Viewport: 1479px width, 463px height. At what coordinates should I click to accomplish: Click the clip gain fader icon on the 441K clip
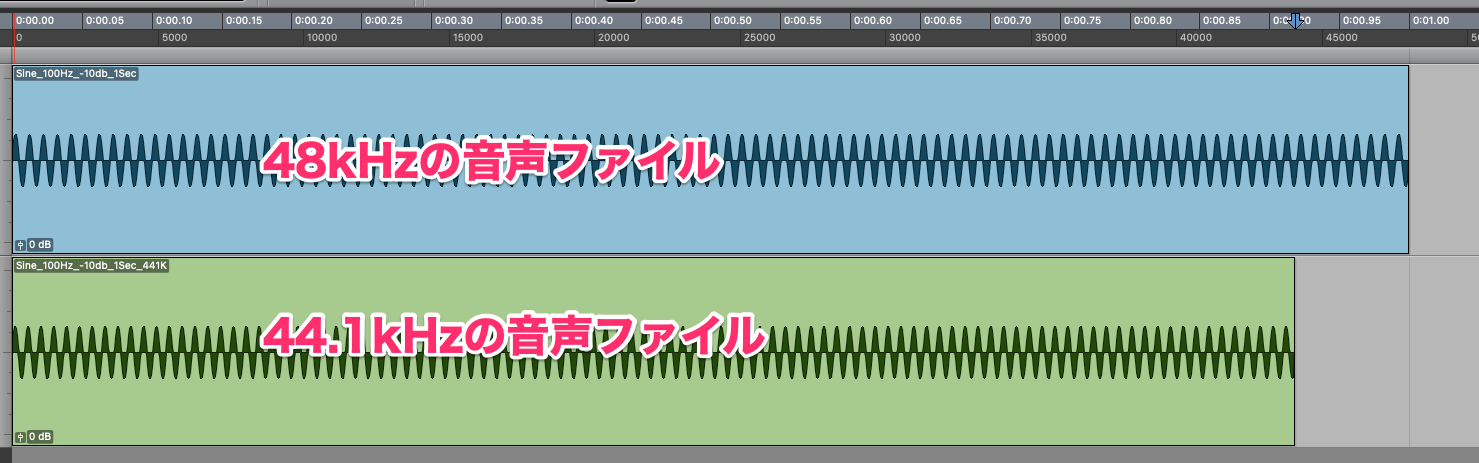20,437
